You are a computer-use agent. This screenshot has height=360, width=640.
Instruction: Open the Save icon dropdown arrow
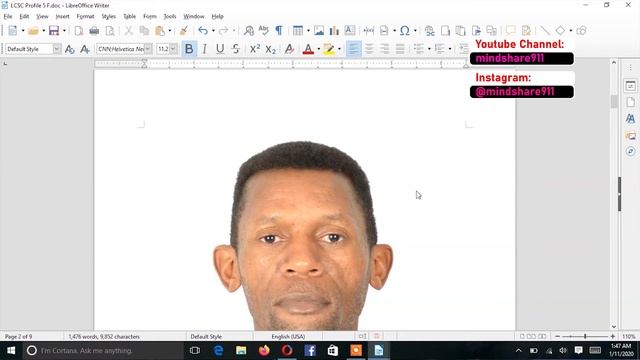64,31
